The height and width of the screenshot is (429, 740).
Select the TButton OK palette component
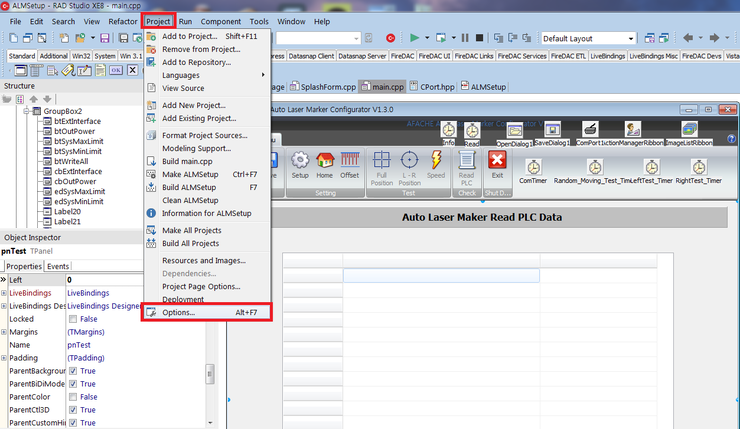coord(116,70)
